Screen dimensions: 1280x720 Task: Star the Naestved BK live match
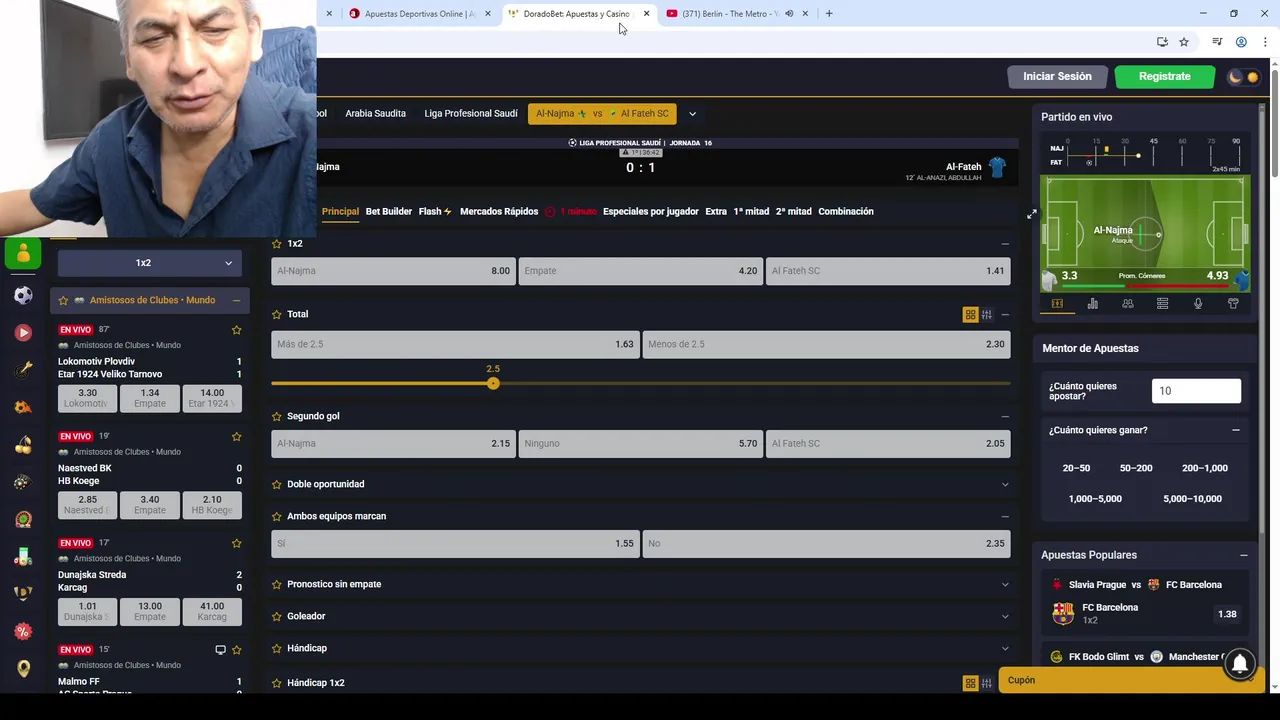[237, 437]
